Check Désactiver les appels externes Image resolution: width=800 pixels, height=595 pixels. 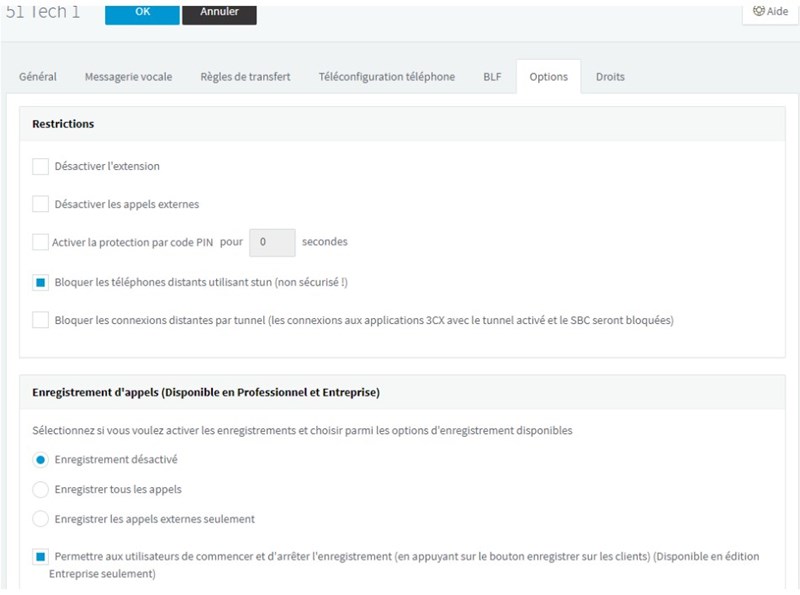click(x=41, y=204)
